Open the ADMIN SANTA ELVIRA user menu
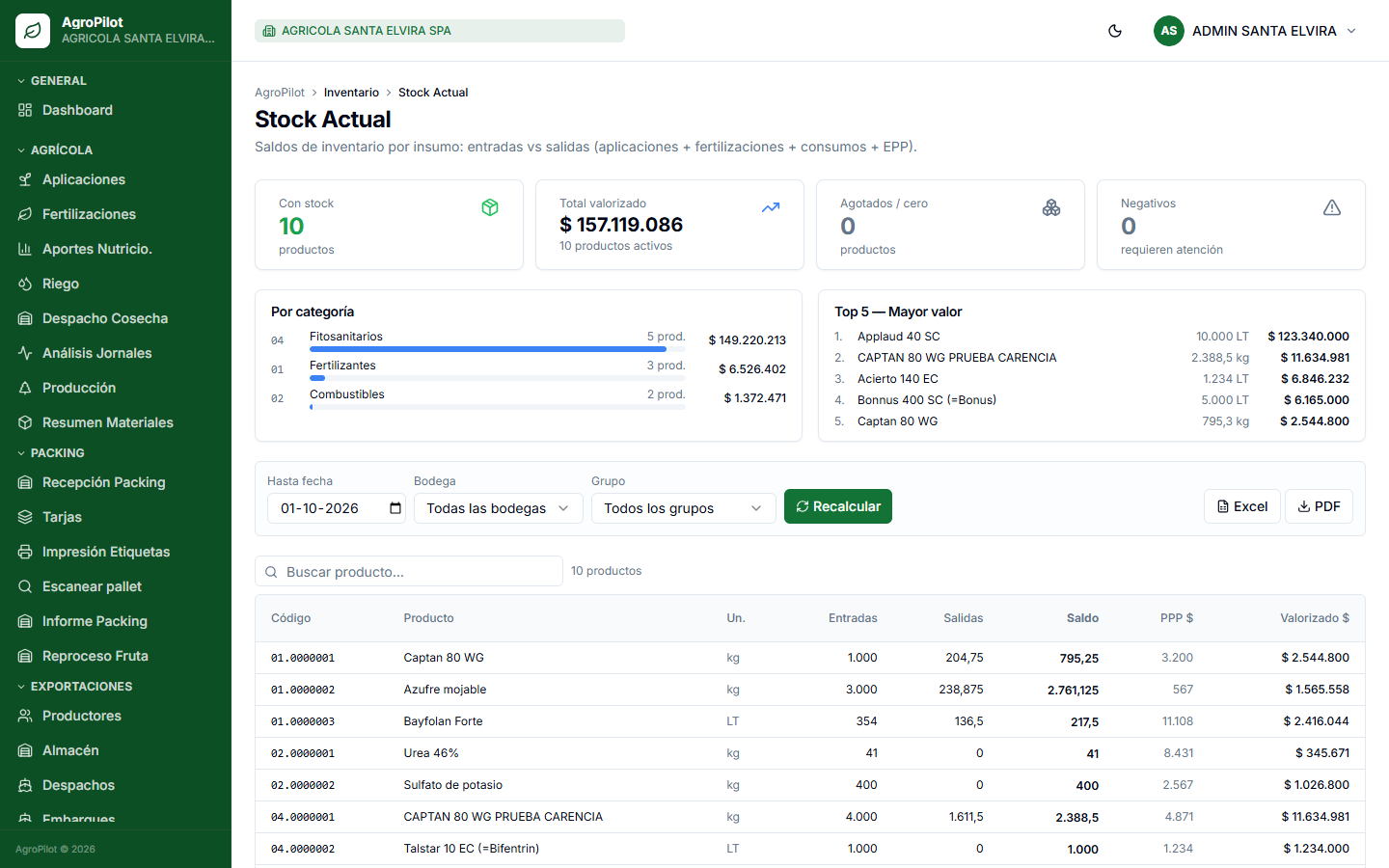The width and height of the screenshot is (1389, 868). coord(1256,31)
